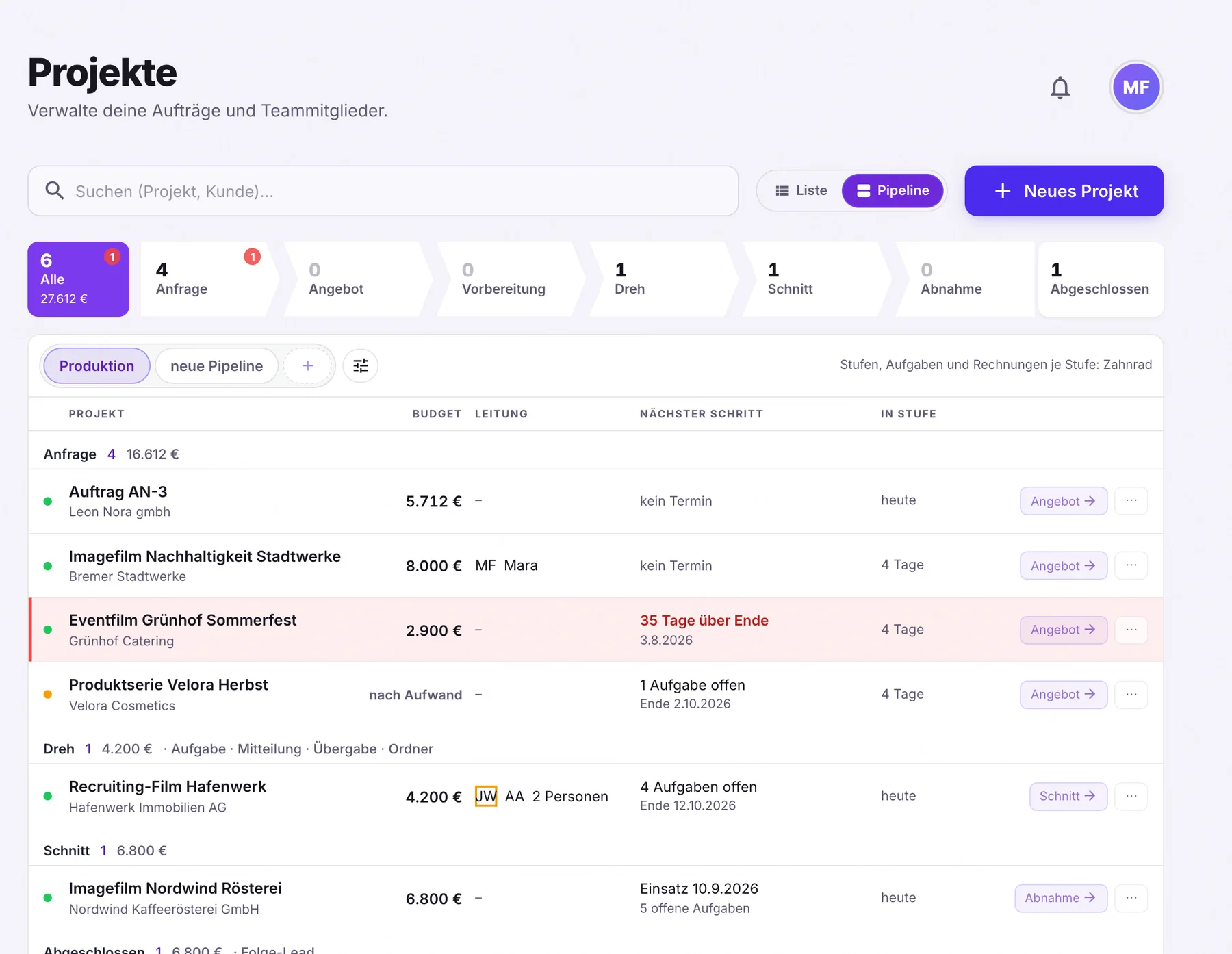Focus the project search field
The image size is (1232, 954).
tap(383, 190)
